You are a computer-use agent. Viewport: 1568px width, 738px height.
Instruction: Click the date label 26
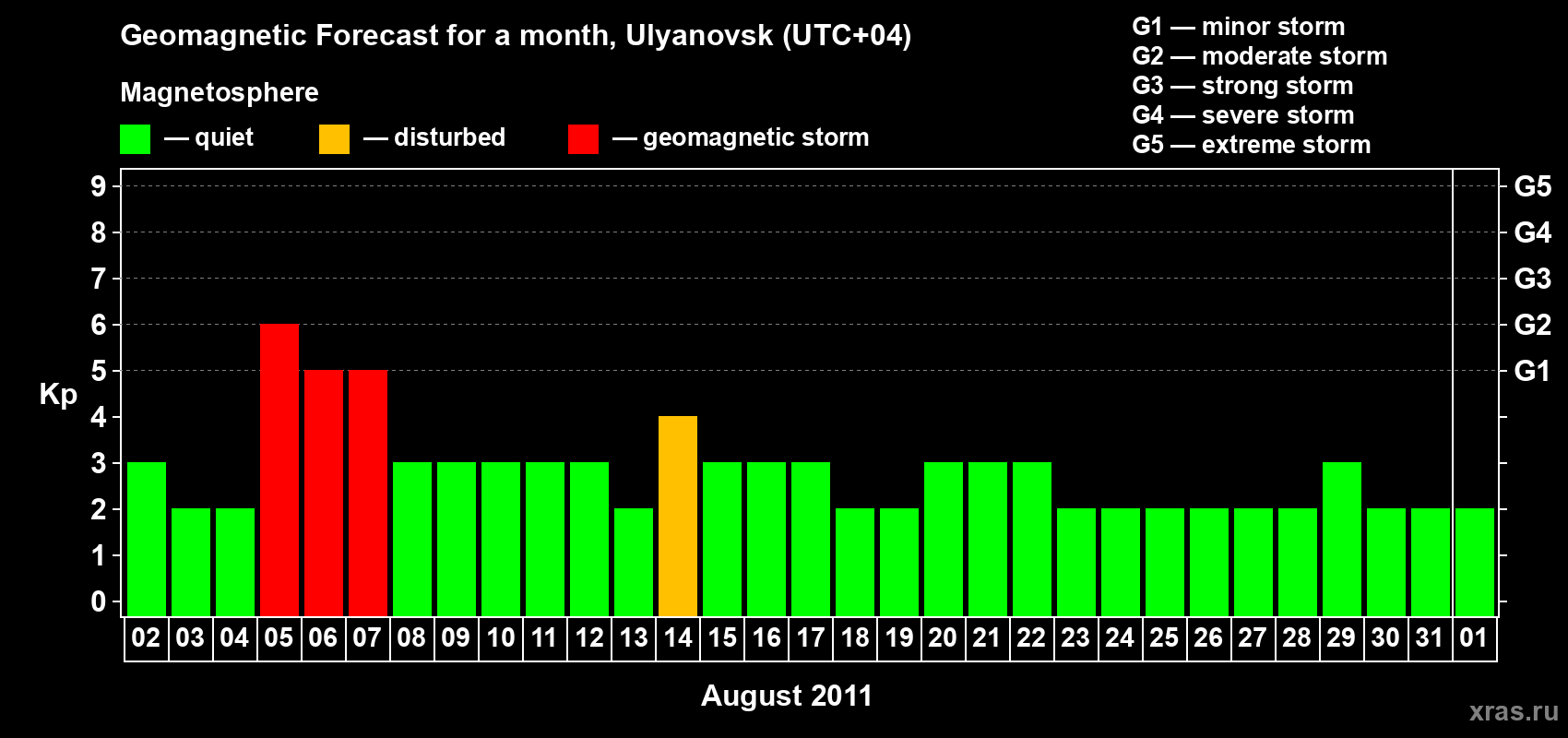coord(1208,637)
